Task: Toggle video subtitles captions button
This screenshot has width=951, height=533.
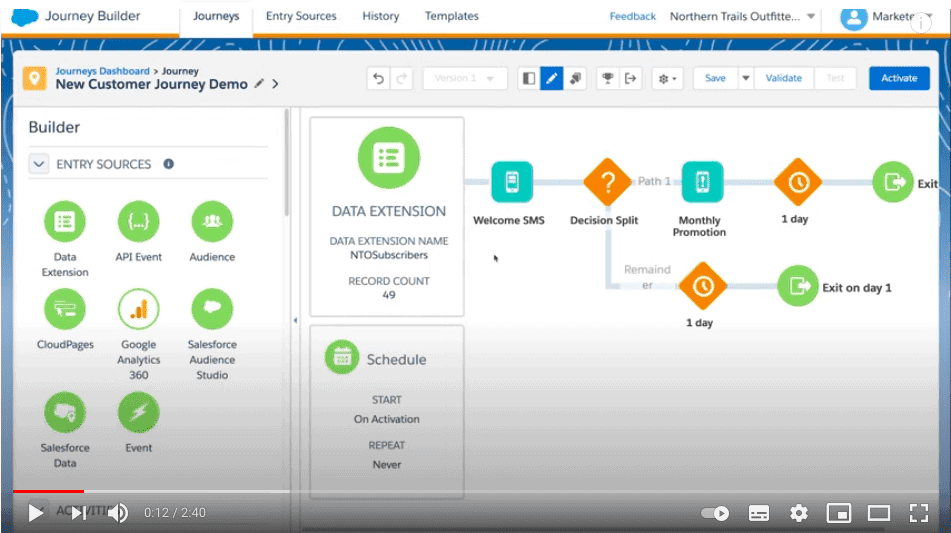Action: (759, 513)
